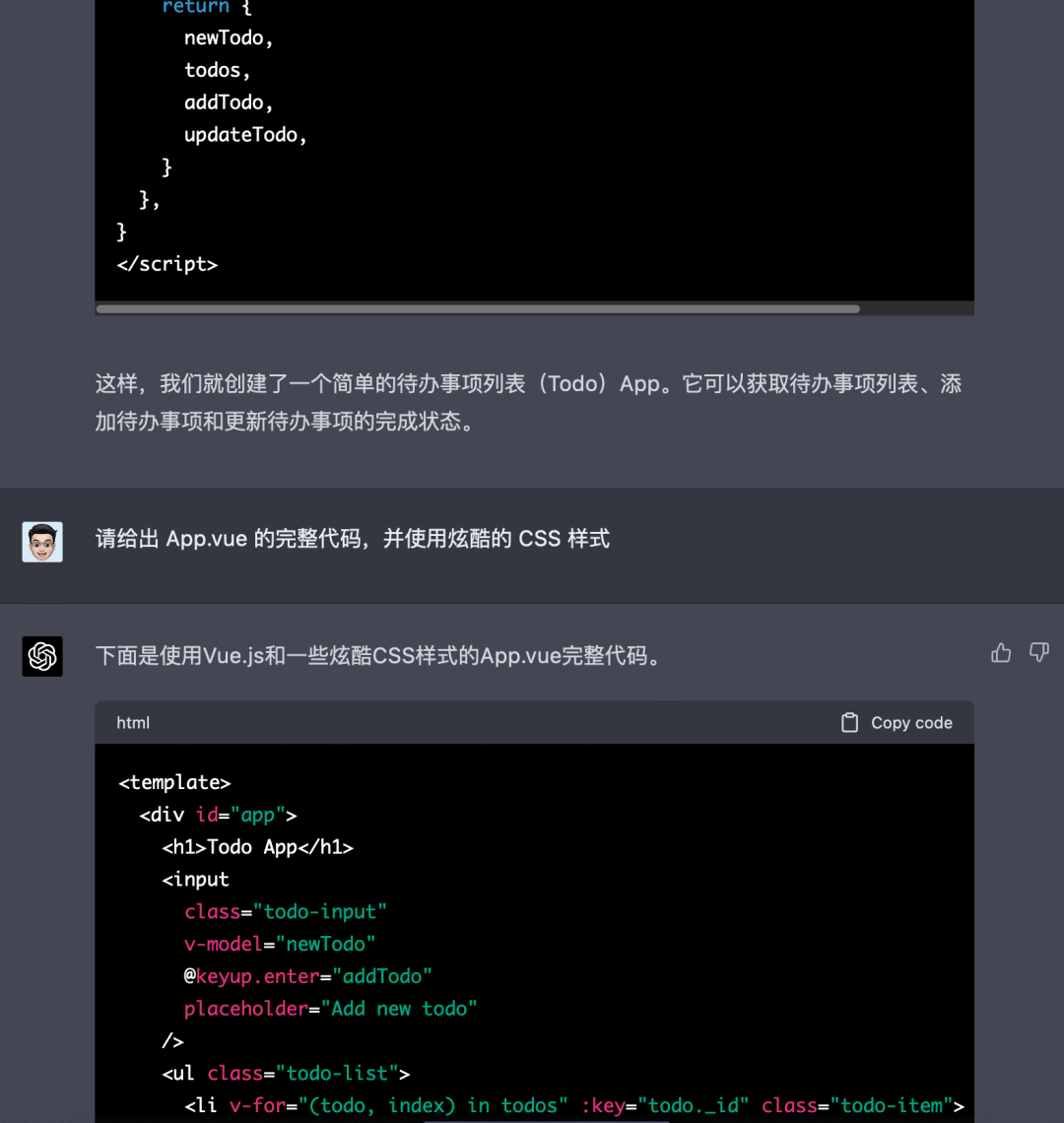Click the horizontal scrollbar under the script code
The width and height of the screenshot is (1064, 1123).
click(478, 309)
